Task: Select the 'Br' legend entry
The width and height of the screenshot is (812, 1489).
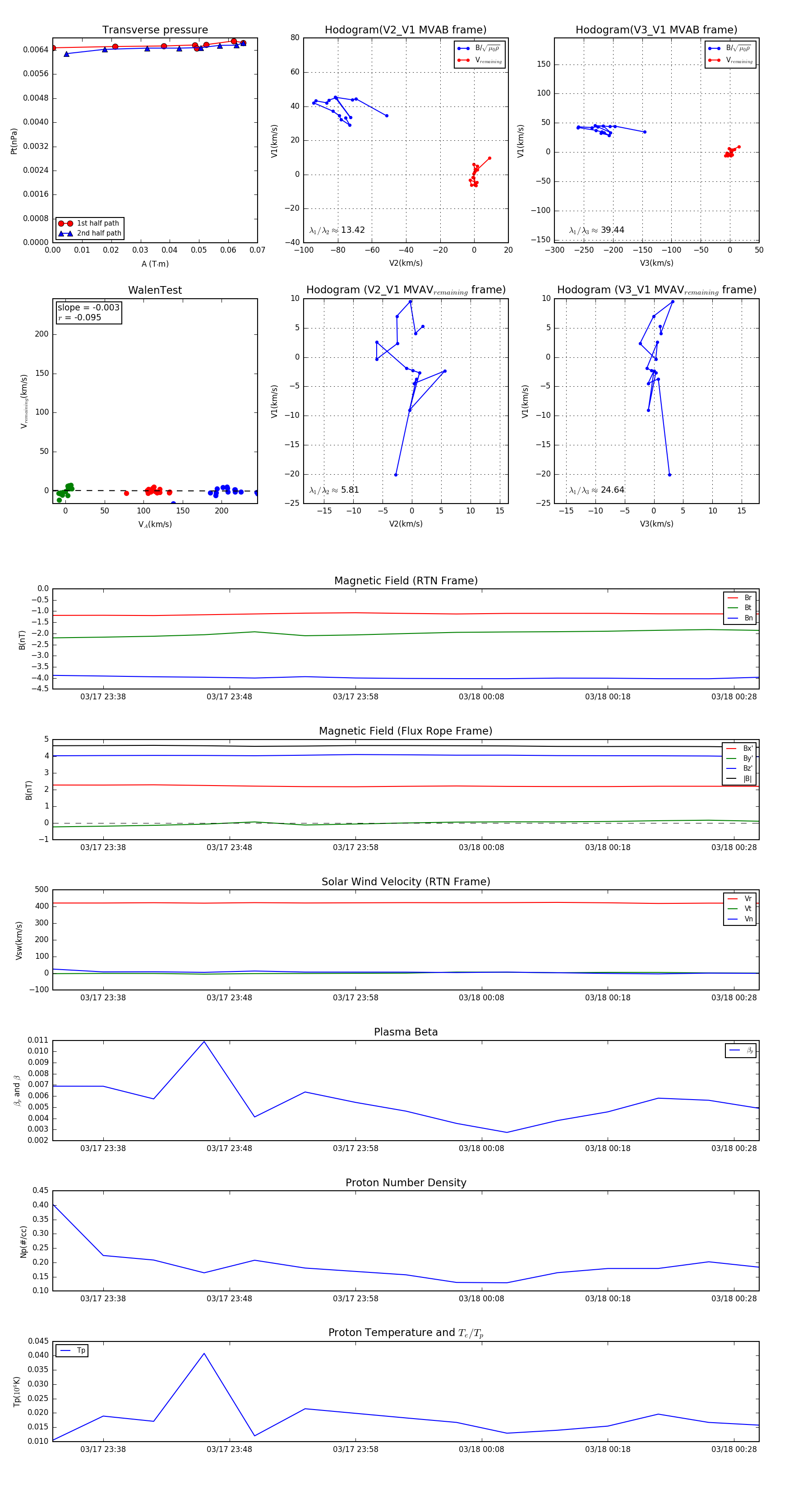Action: coord(740,598)
